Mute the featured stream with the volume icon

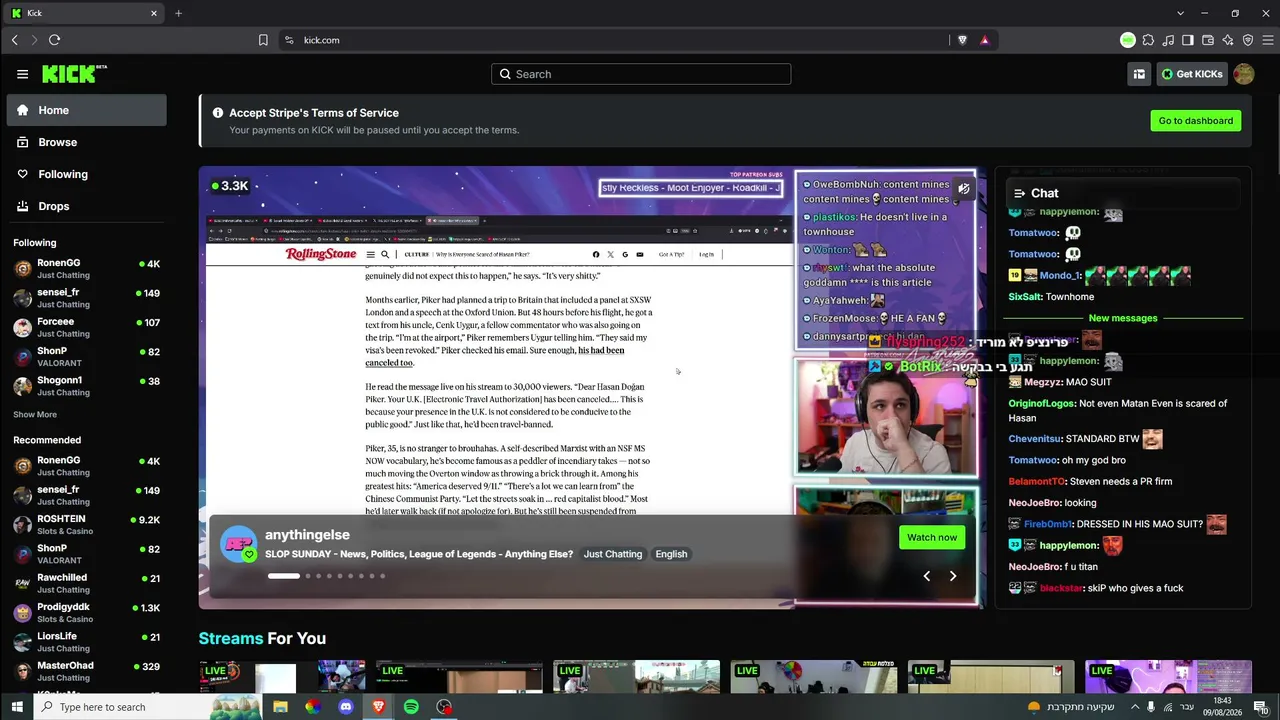963,188
